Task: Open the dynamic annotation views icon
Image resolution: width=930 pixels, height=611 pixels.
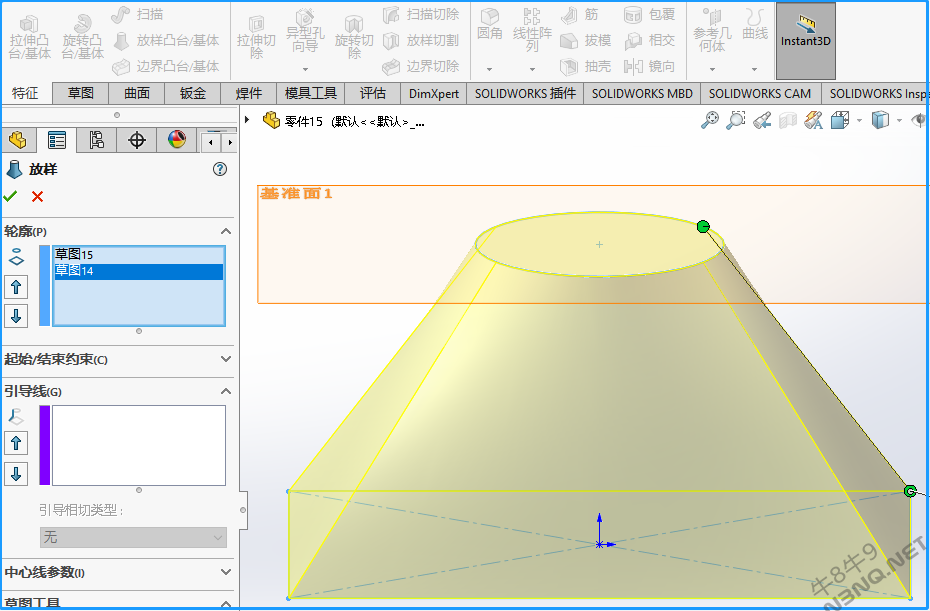Action: pos(814,120)
